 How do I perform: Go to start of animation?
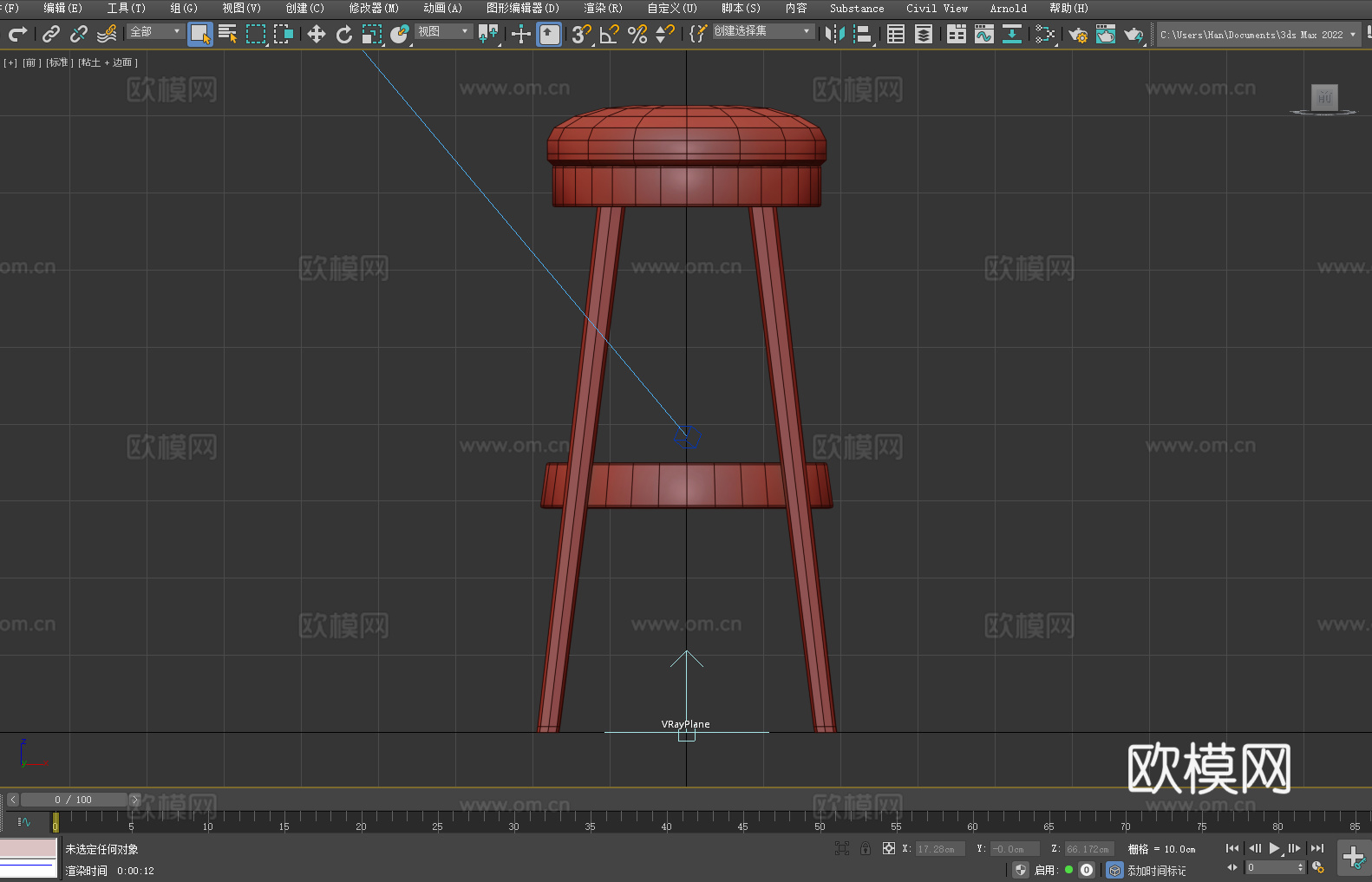tap(1232, 848)
